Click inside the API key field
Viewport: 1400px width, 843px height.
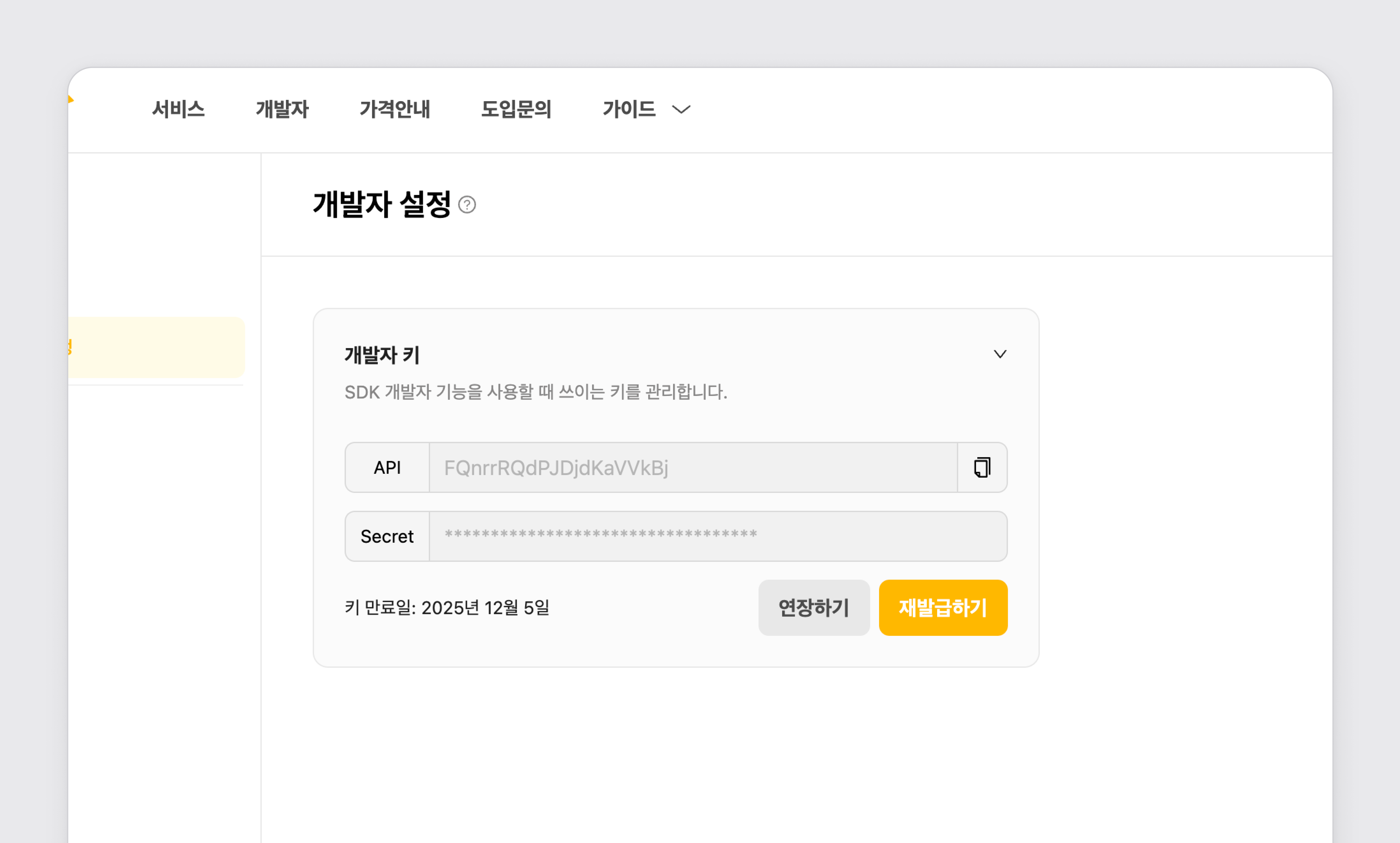click(693, 468)
